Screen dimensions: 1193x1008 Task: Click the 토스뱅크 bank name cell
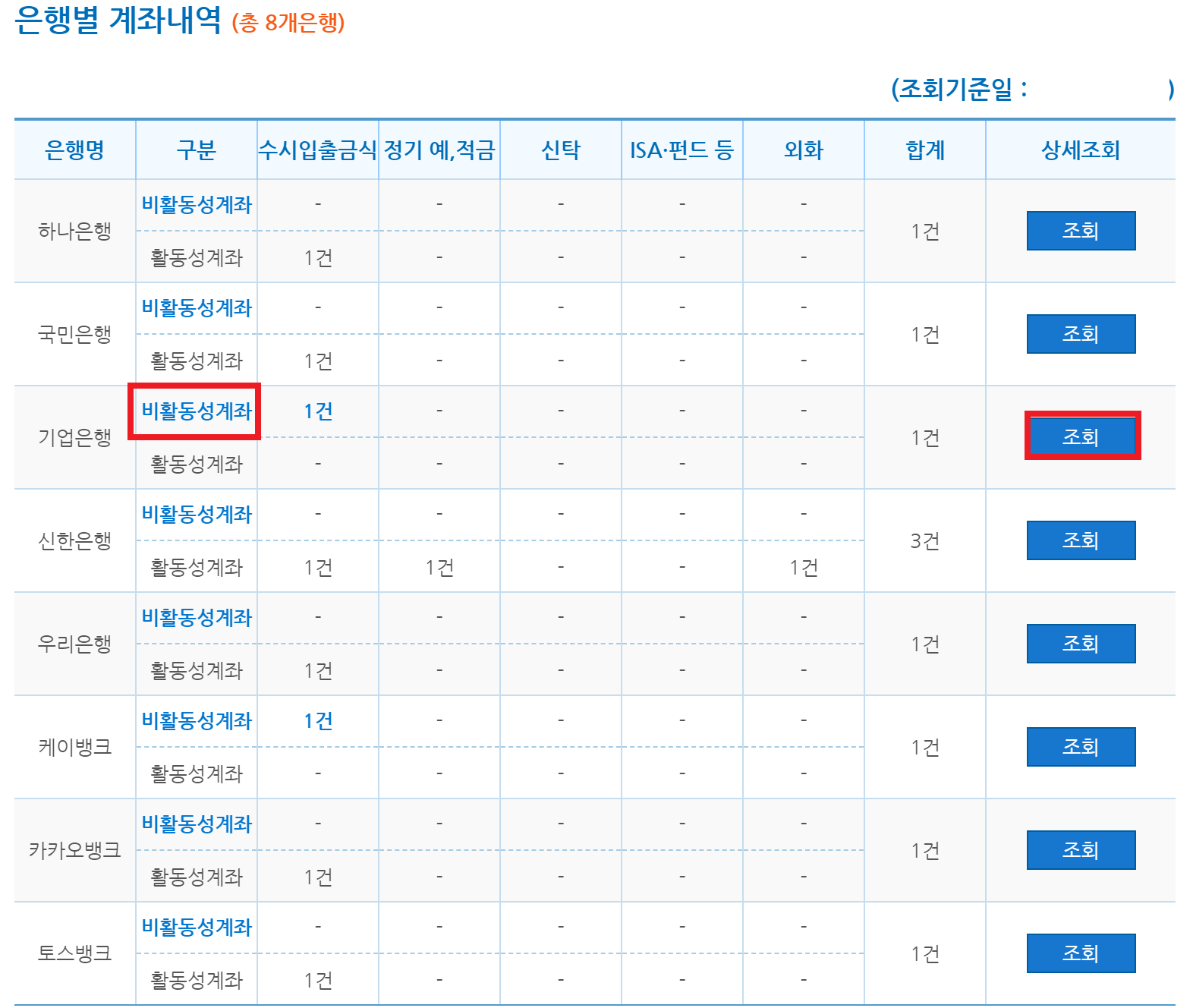(75, 953)
